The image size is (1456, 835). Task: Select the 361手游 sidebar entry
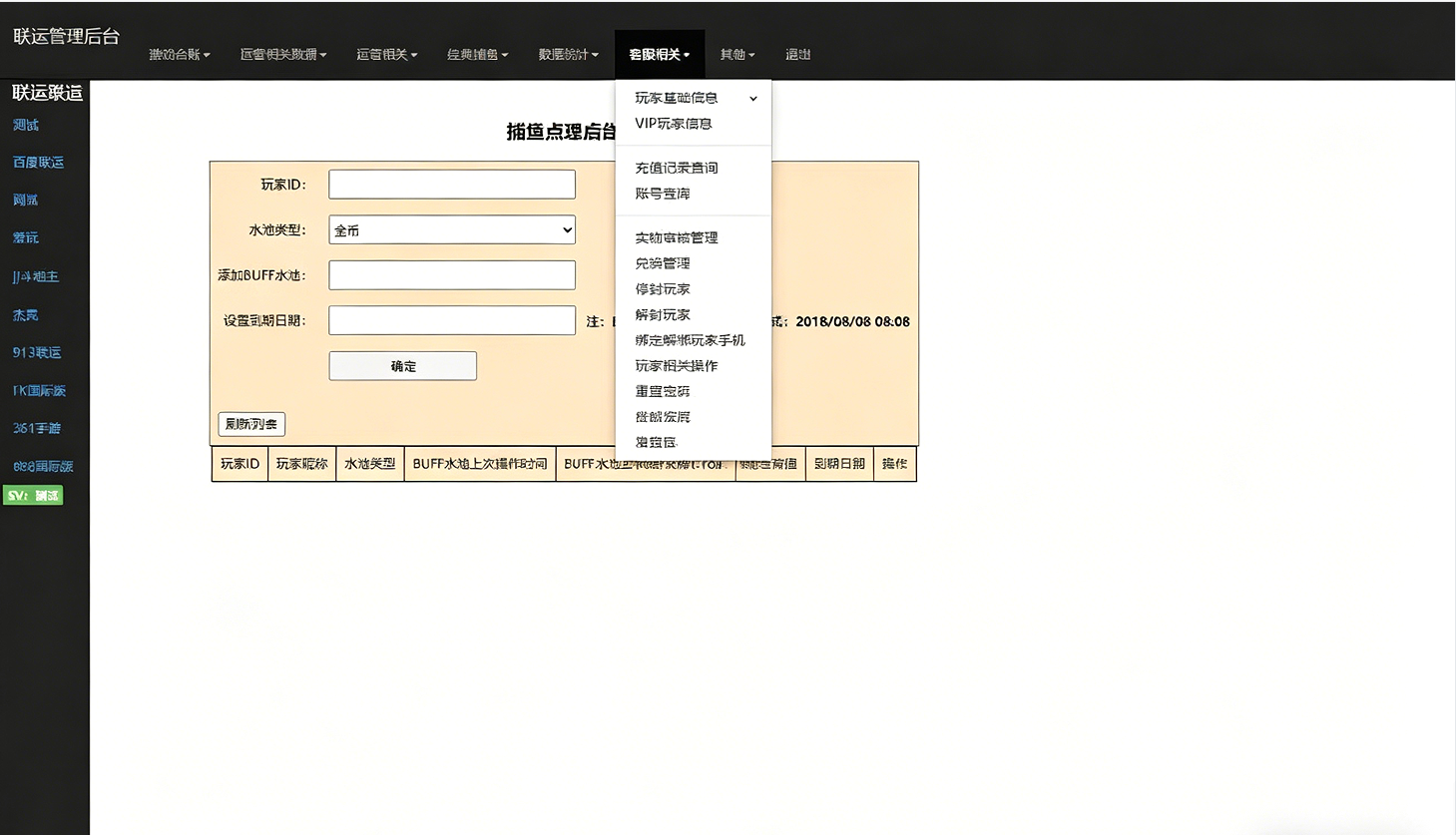click(37, 428)
